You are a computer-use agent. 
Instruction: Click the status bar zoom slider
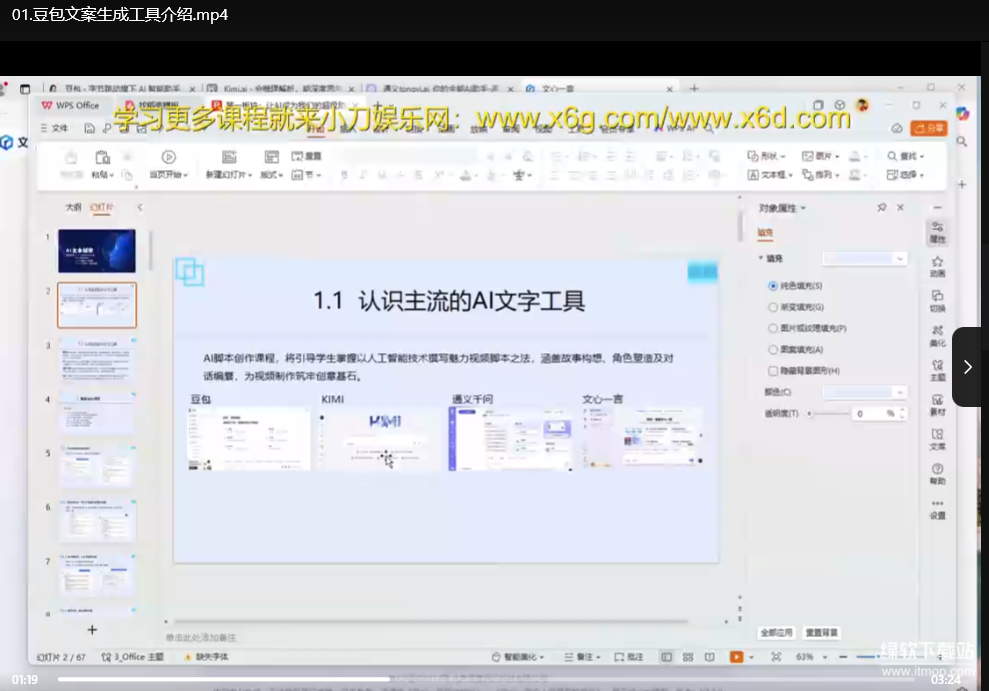click(865, 657)
